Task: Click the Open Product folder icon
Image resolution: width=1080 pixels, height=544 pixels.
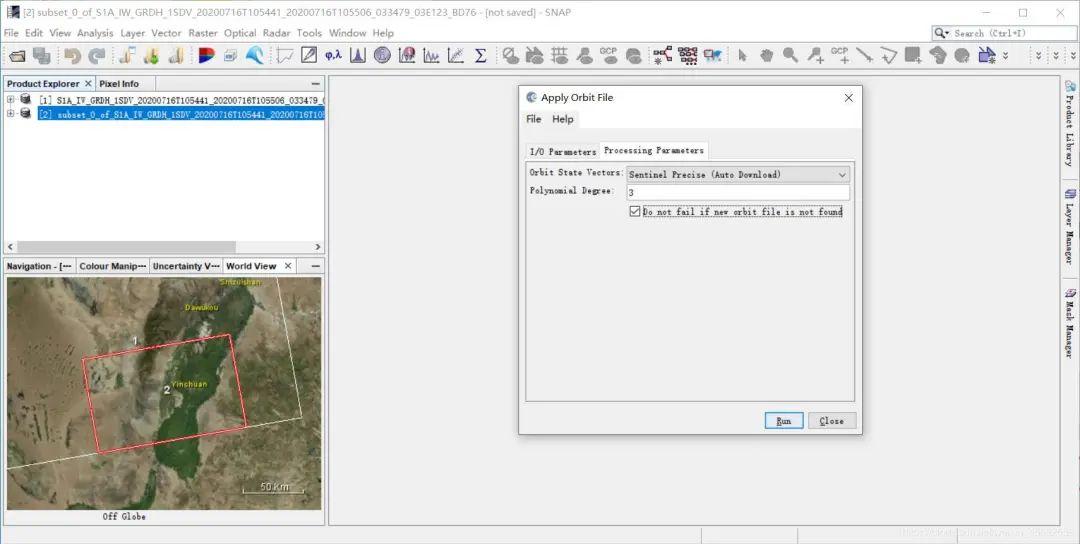Action: coord(17,56)
